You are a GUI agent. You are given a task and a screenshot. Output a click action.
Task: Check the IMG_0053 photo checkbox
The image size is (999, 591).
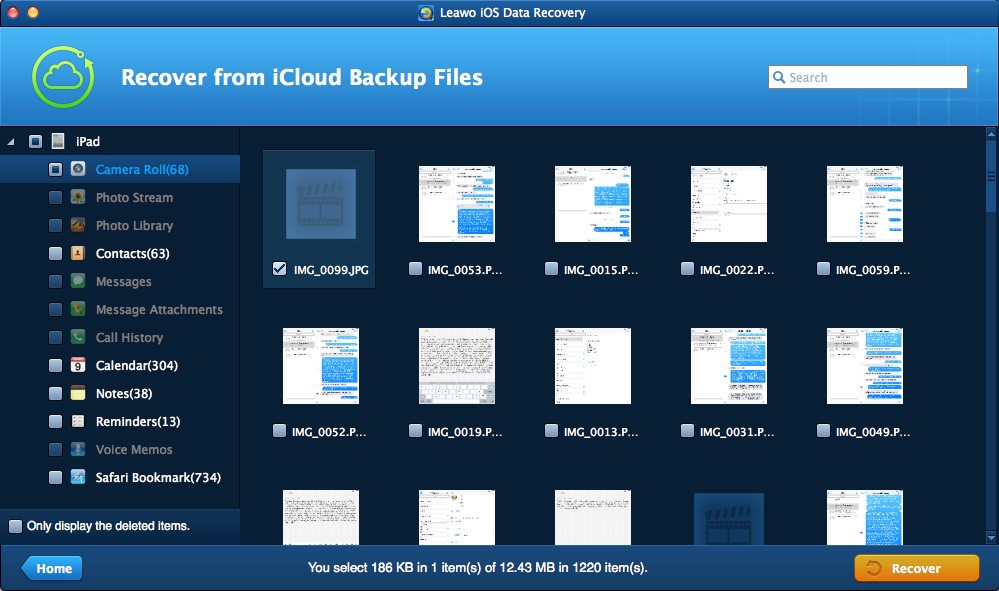(x=415, y=269)
